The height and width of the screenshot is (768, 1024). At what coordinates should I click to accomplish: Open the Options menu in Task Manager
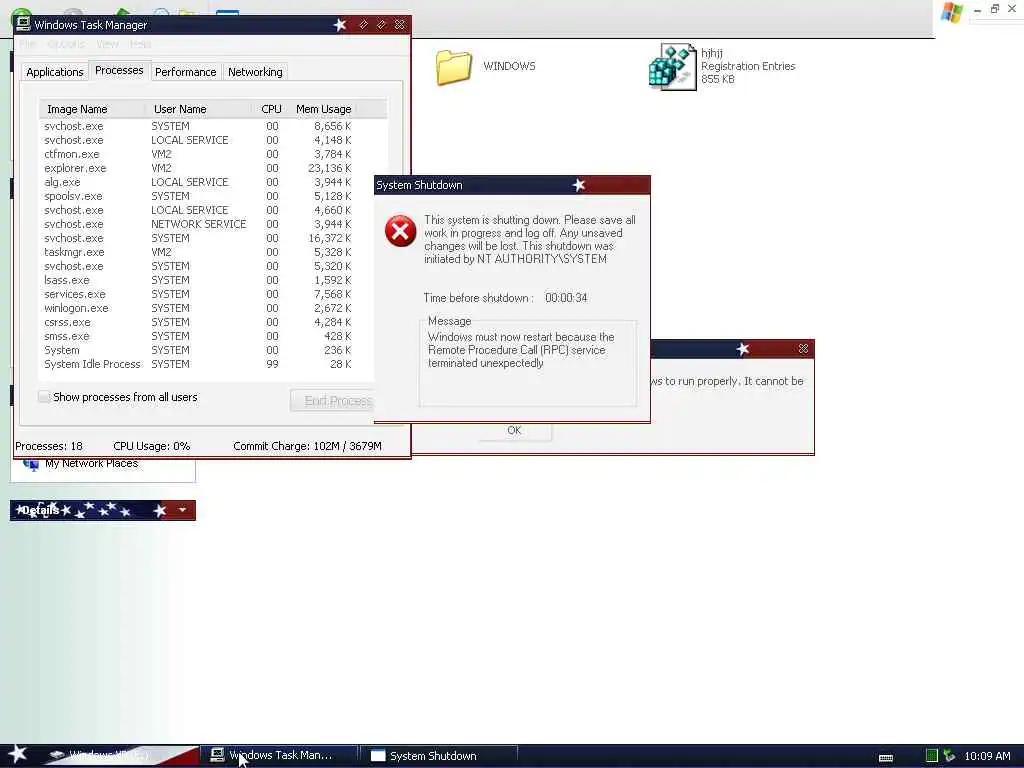66,44
